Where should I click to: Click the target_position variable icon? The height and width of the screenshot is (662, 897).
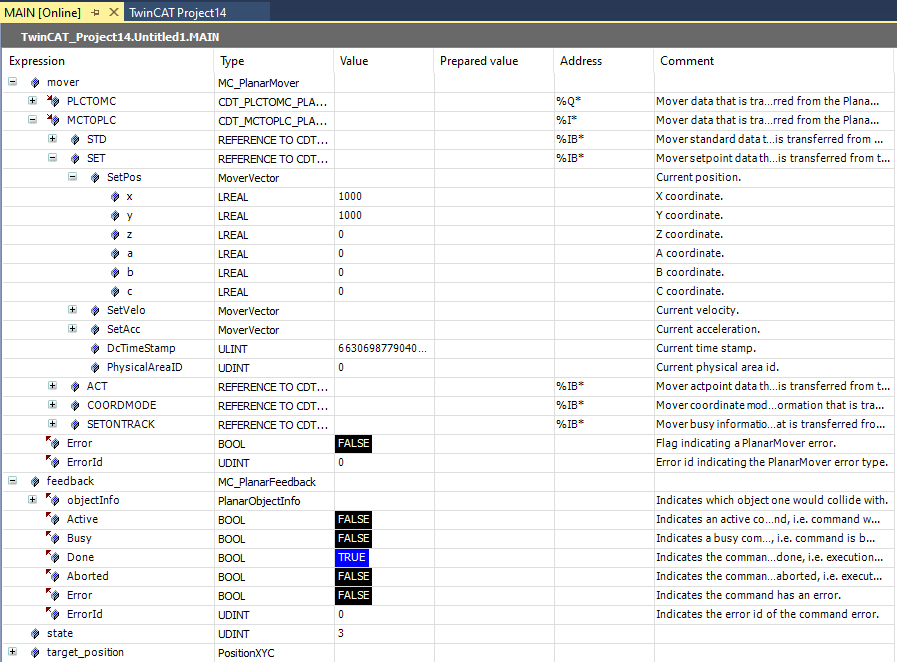(x=35, y=652)
